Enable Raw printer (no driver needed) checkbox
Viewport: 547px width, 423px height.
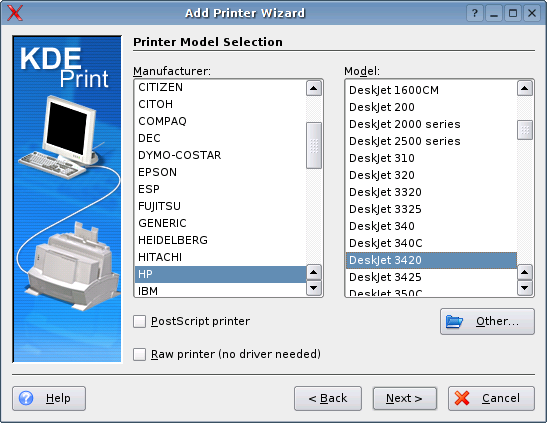[139, 354]
